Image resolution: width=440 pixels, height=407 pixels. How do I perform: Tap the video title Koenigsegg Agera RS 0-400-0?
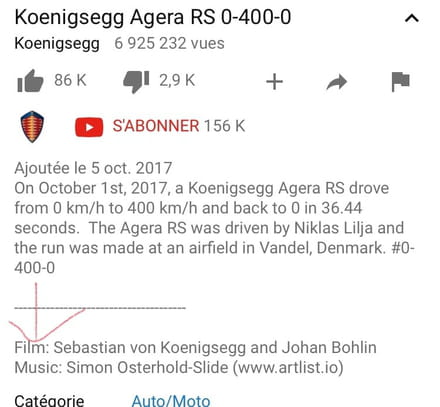(x=153, y=17)
